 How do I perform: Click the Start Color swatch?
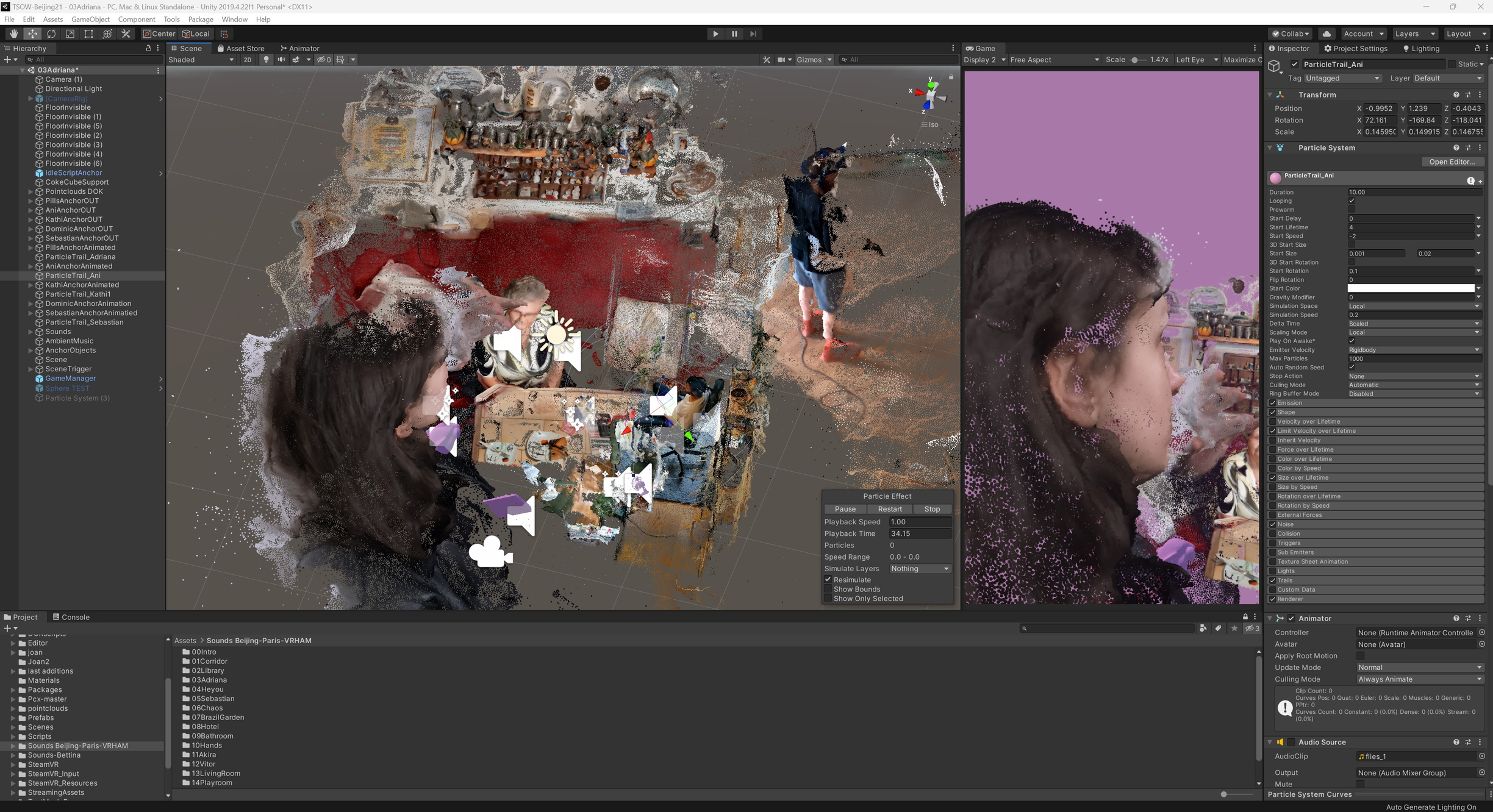(1411, 288)
